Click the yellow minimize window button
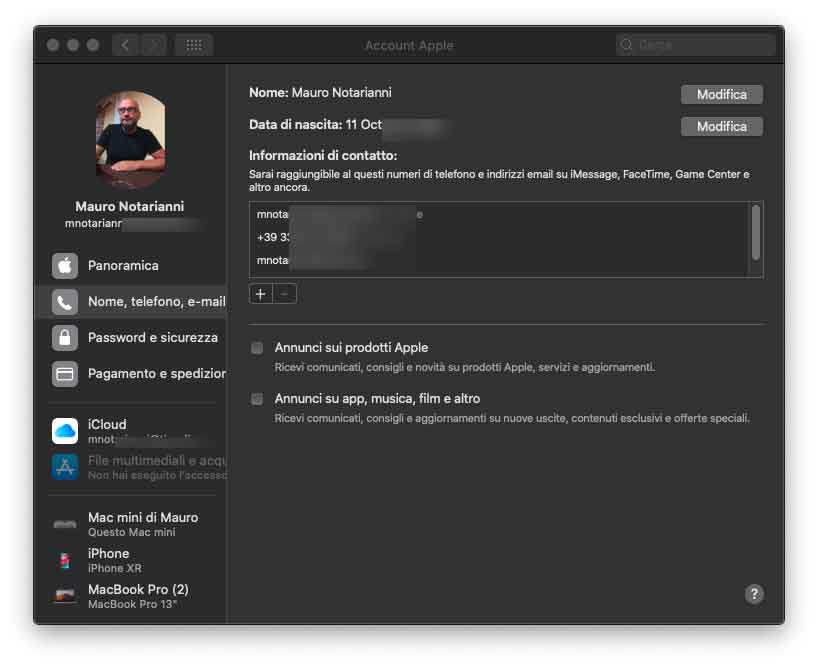The width and height of the screenshot is (818, 666). pyautogui.click(x=73, y=45)
